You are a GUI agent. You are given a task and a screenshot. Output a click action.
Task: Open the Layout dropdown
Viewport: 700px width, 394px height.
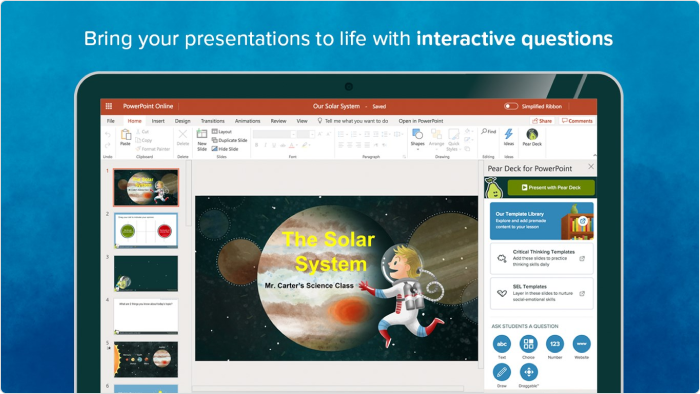pyautogui.click(x=222, y=132)
